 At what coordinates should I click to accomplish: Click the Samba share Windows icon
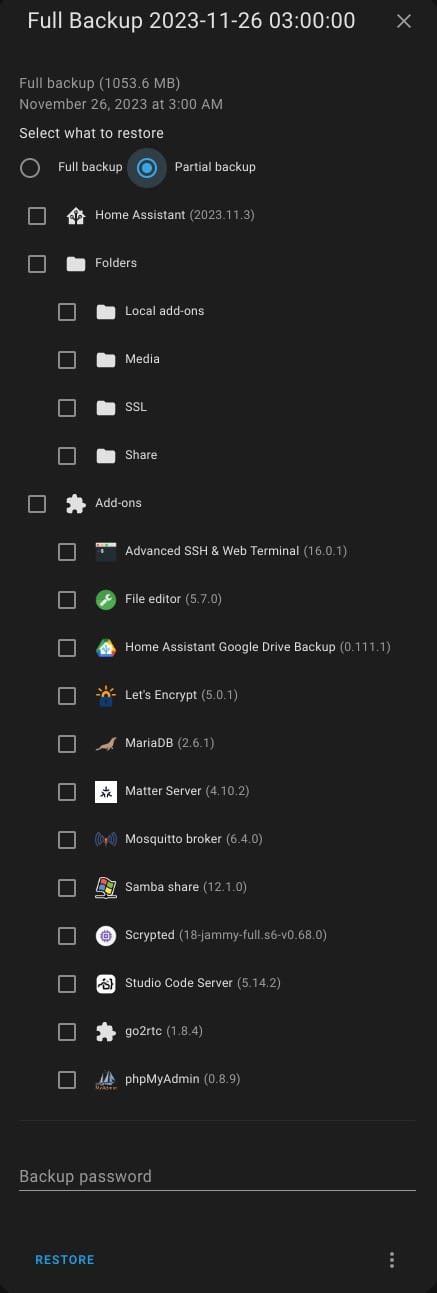coord(106,887)
